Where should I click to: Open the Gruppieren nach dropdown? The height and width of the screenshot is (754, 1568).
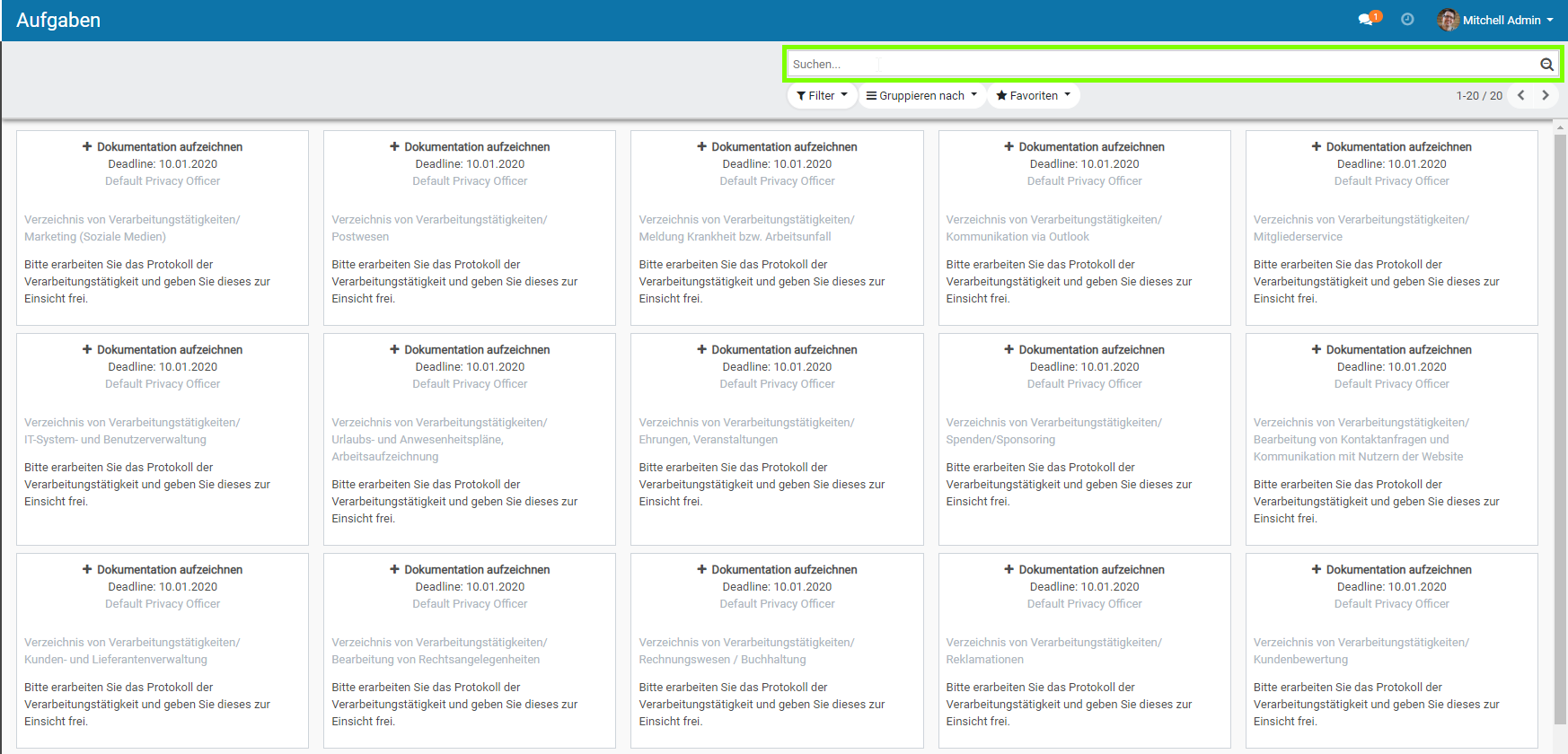921,95
